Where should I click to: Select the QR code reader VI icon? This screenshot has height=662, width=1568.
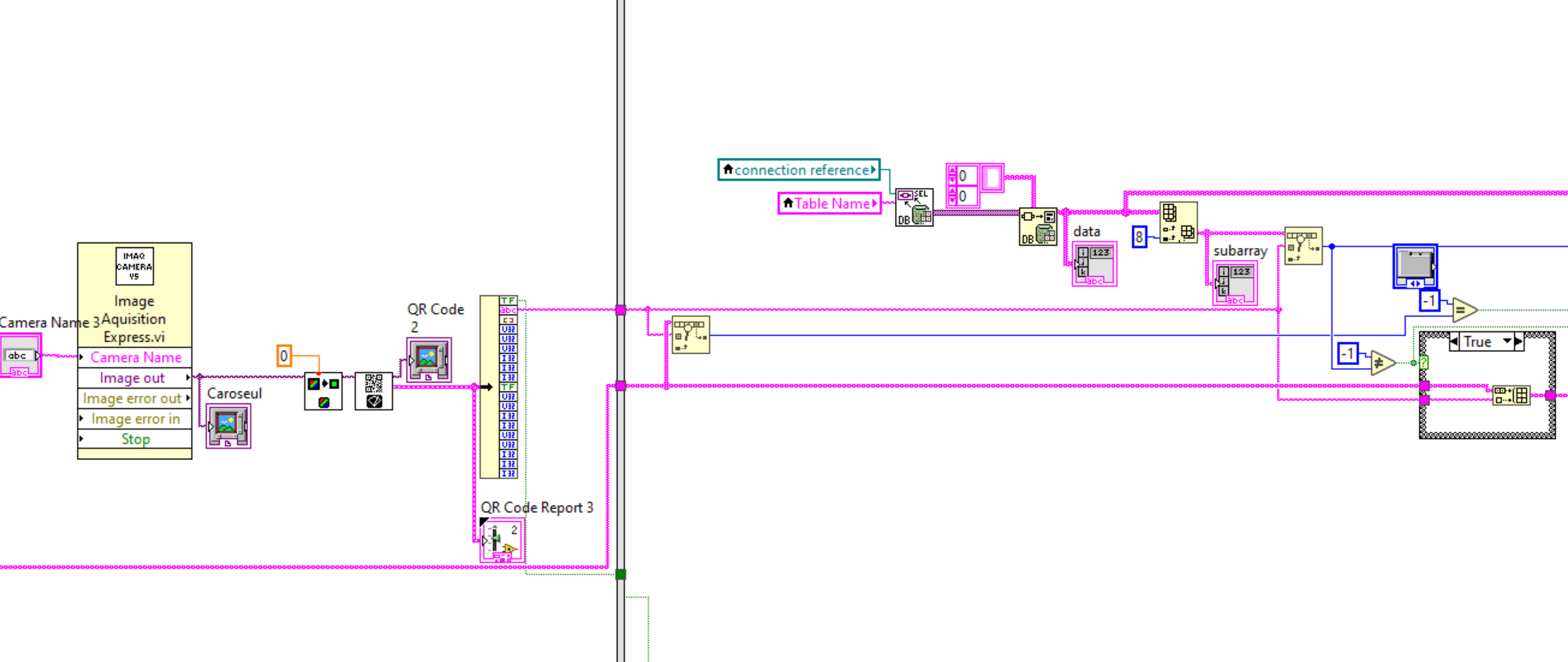coord(374,391)
